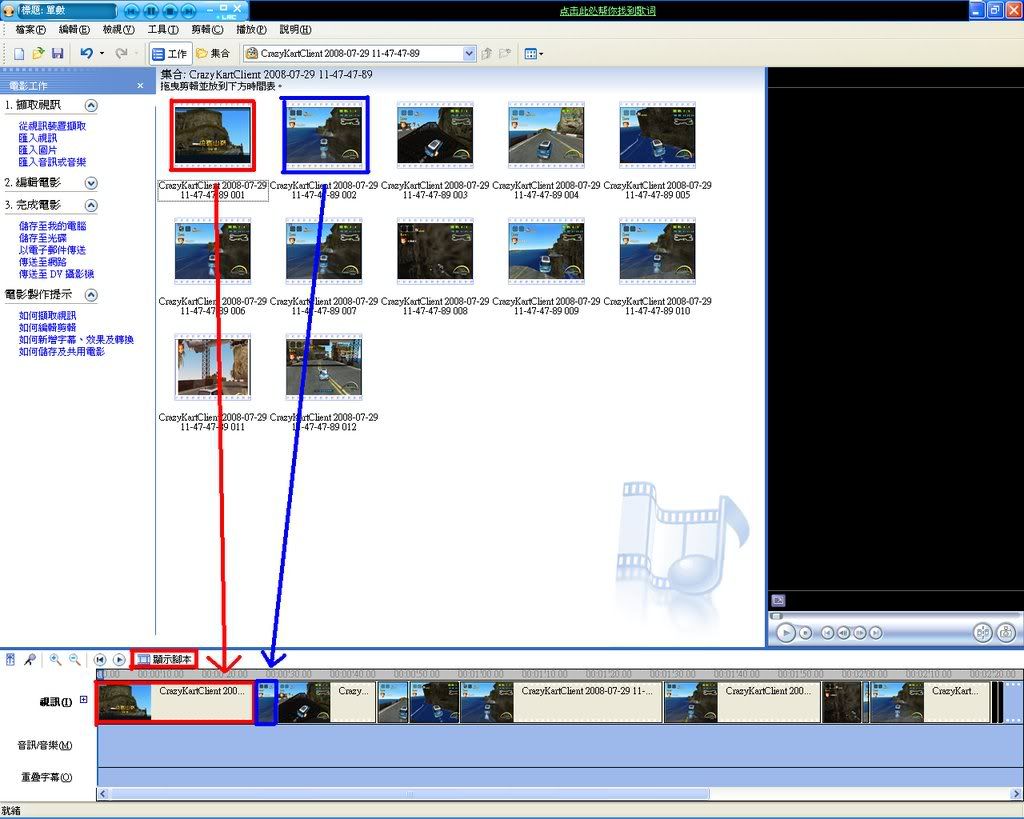1024x819 pixels.
Task: Toggle the 集合 (Collections) pane button
Action: 212,53
